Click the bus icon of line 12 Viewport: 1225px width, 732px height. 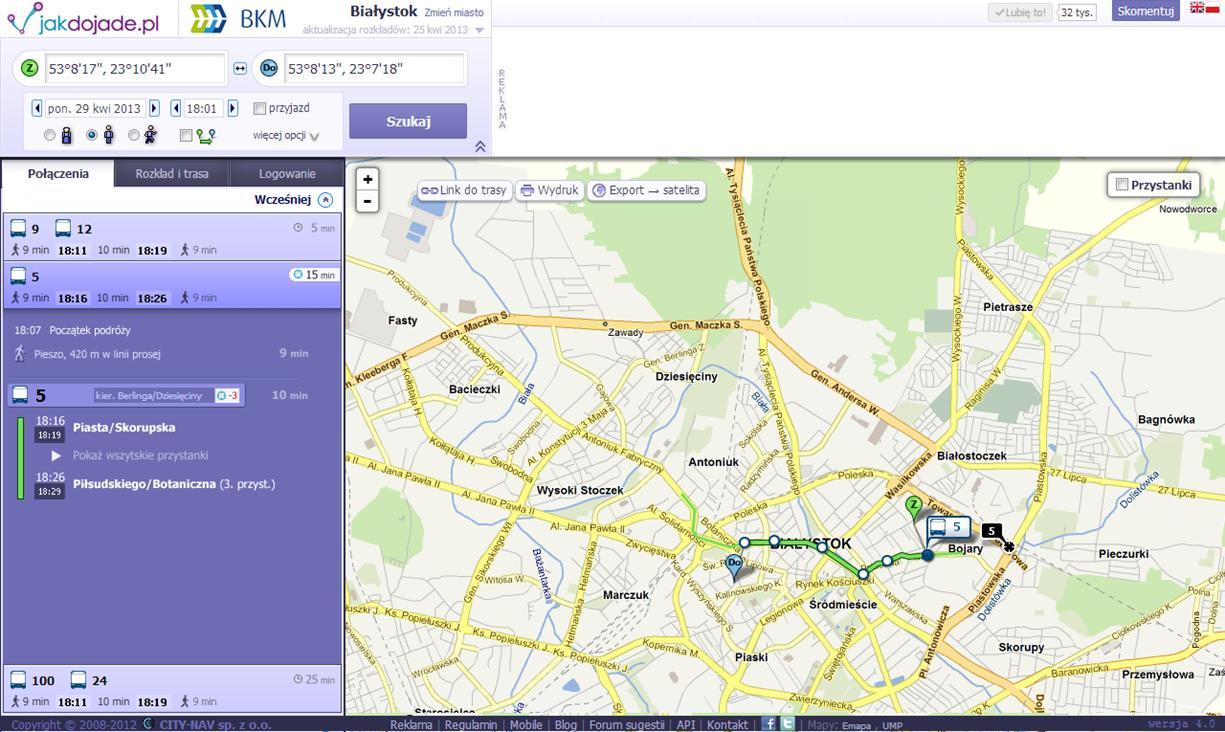click(x=63, y=228)
